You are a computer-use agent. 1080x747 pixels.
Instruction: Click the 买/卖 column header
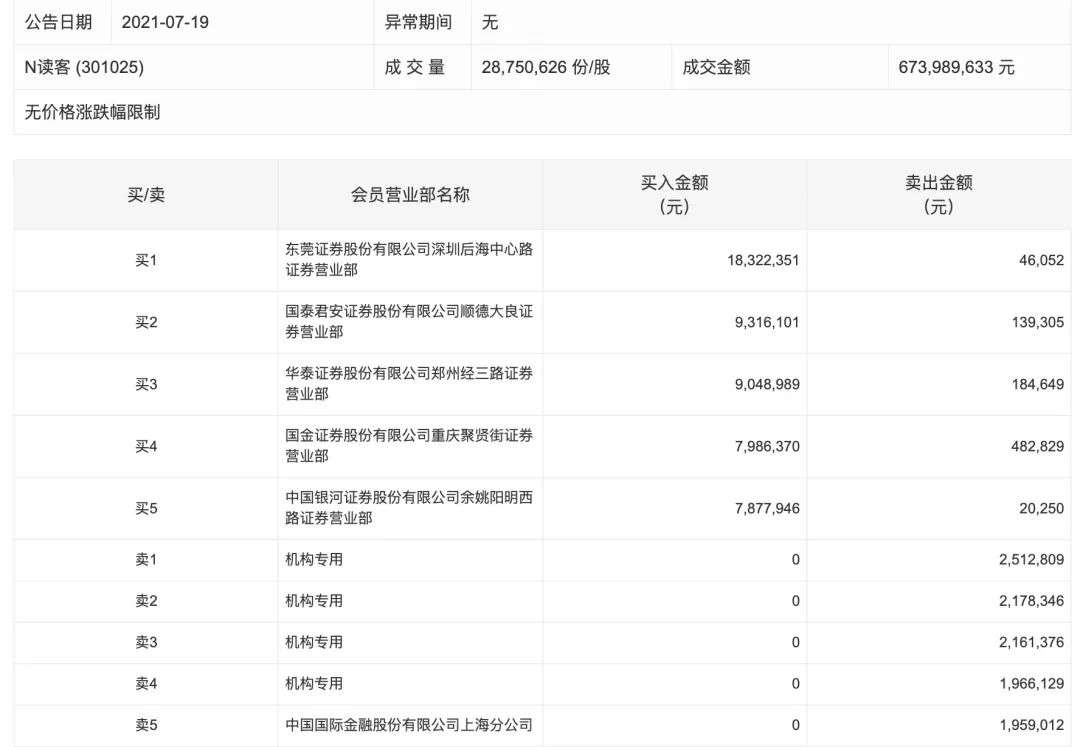146,195
